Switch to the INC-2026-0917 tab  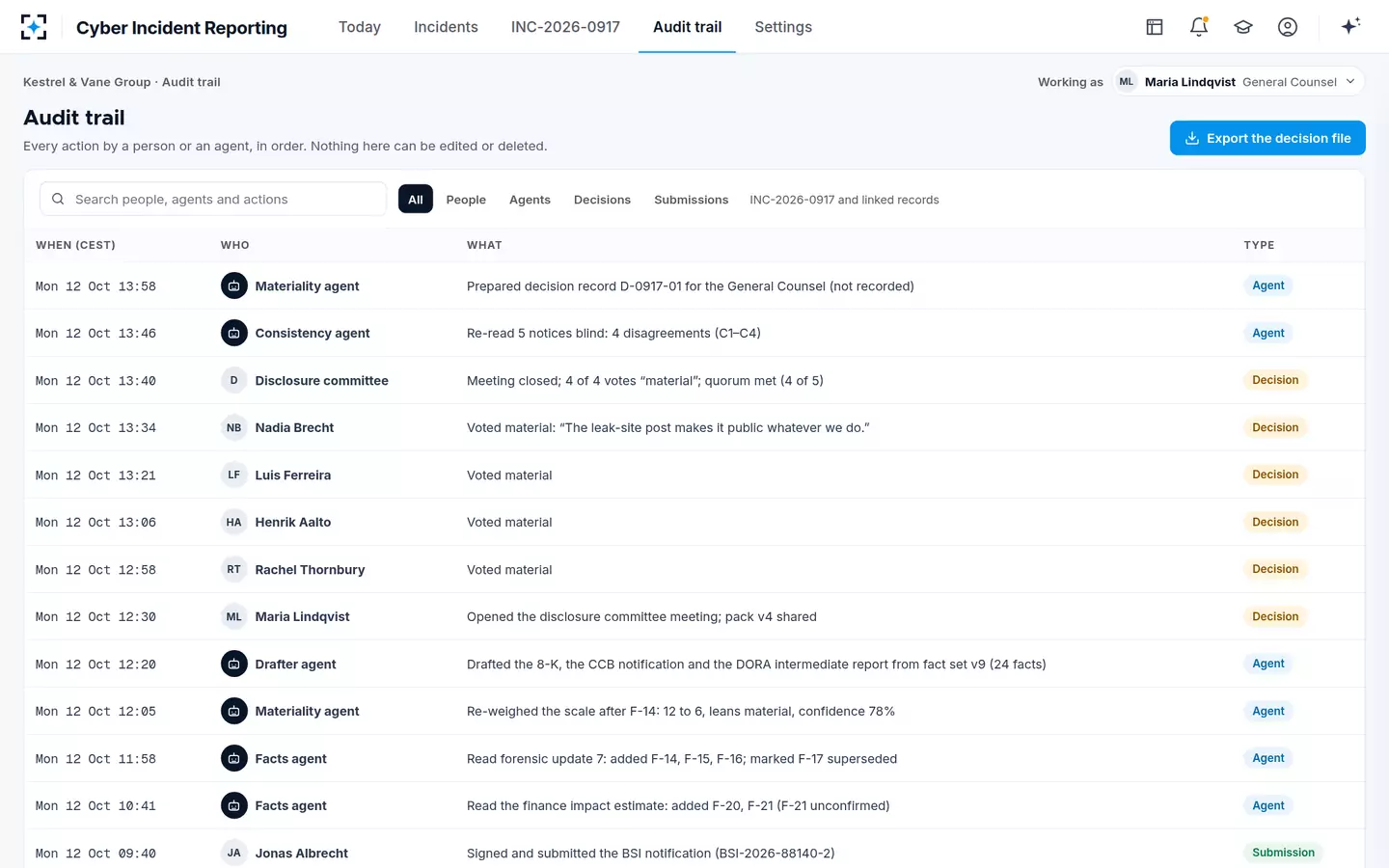565,27
